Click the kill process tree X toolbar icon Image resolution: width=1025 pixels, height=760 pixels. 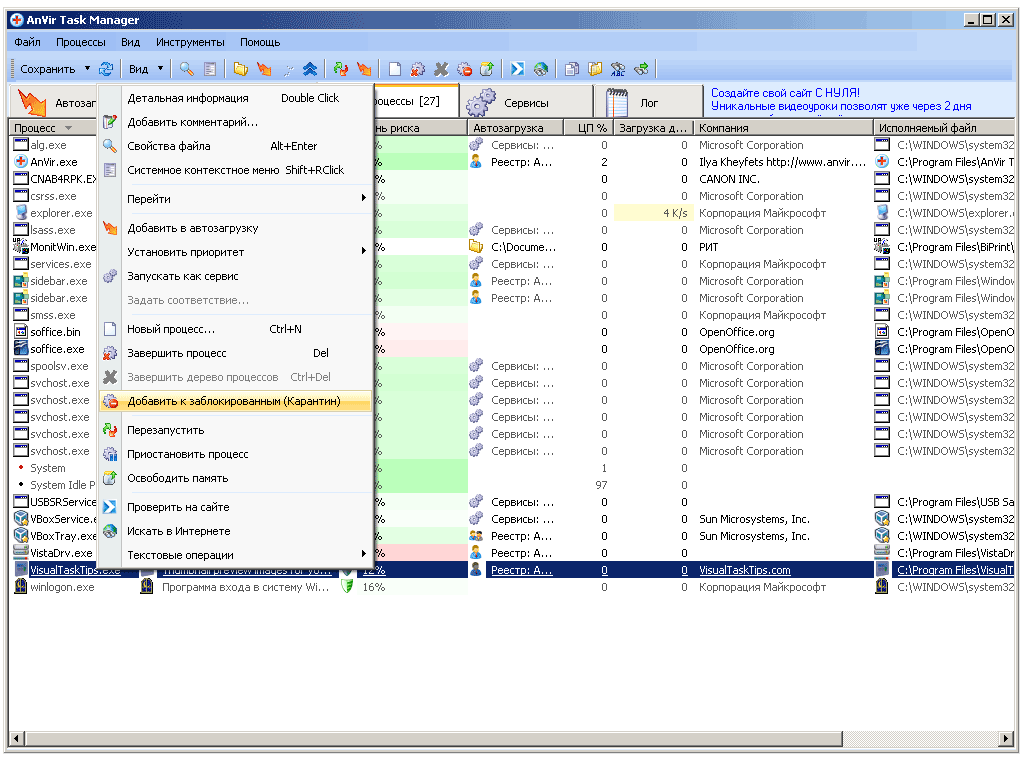coord(441,69)
